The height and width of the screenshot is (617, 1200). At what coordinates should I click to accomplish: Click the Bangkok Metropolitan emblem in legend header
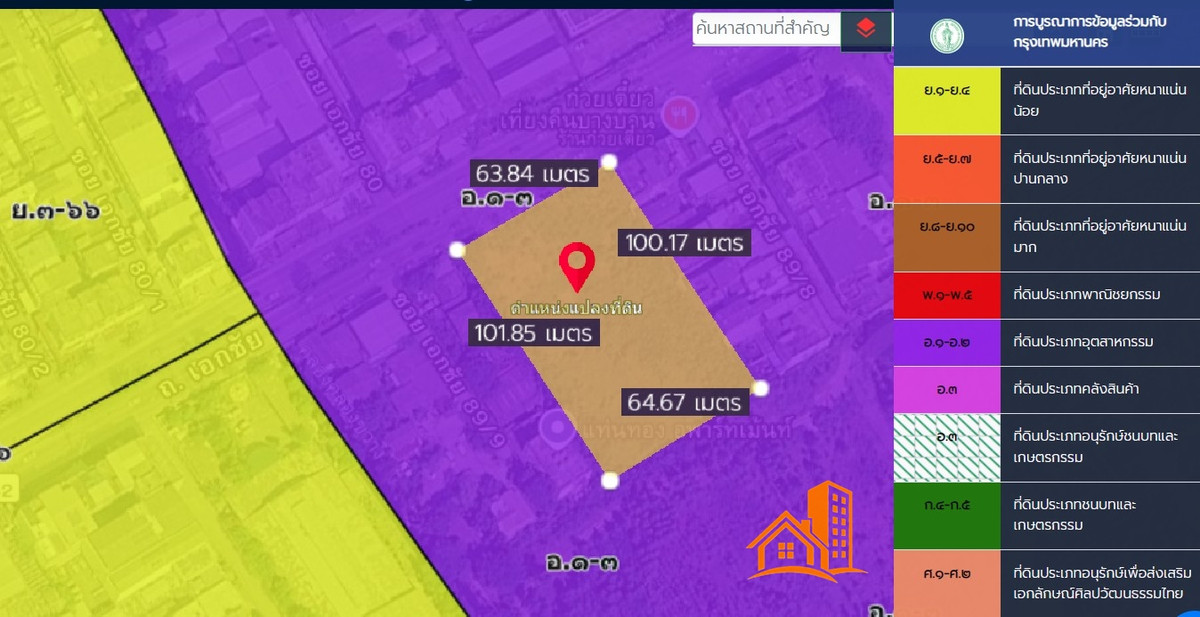click(x=946, y=37)
